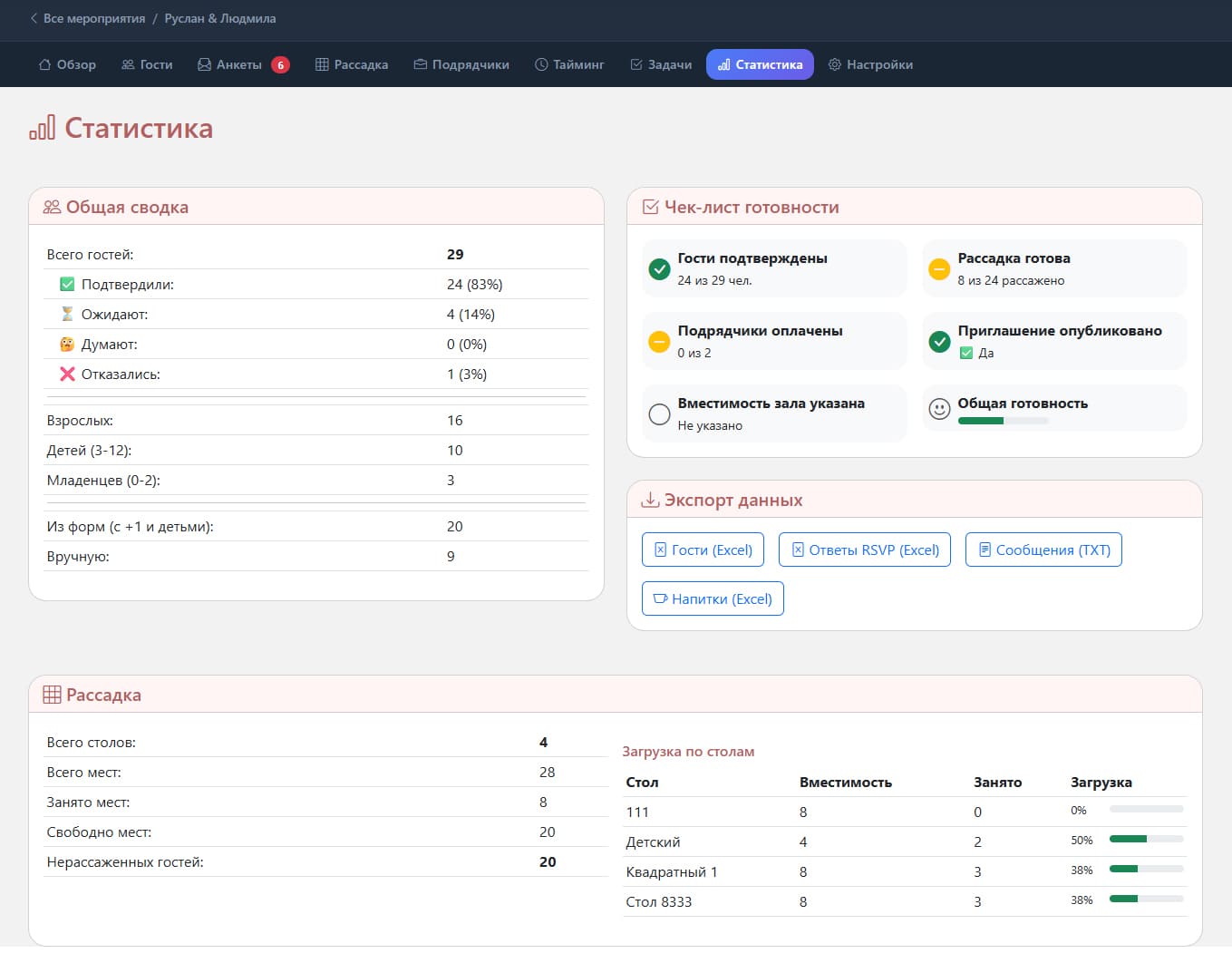This screenshot has width=1232, height=963.
Task: Export Сообщения (TXT) file
Action: point(1043,550)
